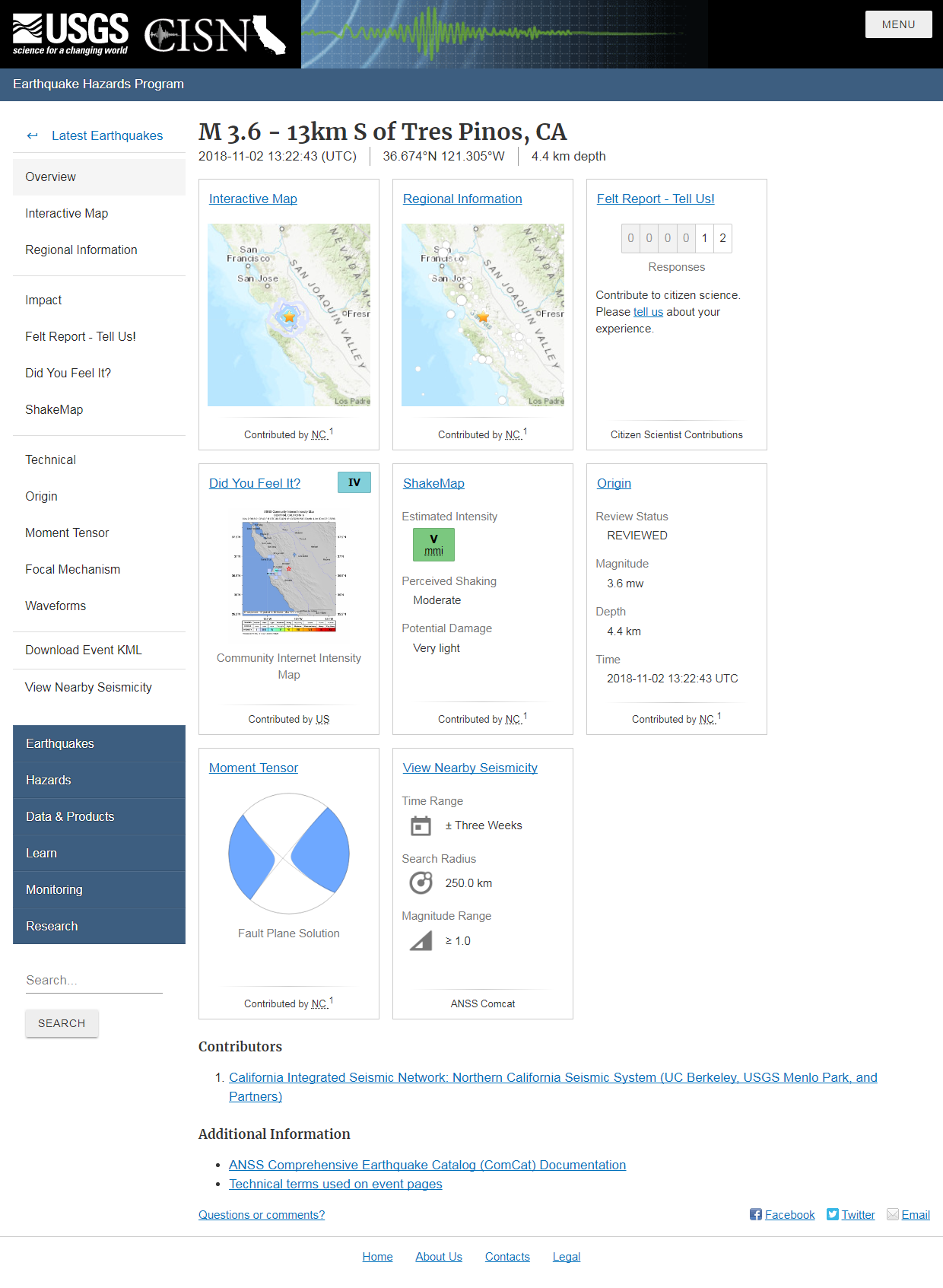Open California Integrated Seismic Network contributor link
Screen dimensions: 943x1288
click(553, 1086)
